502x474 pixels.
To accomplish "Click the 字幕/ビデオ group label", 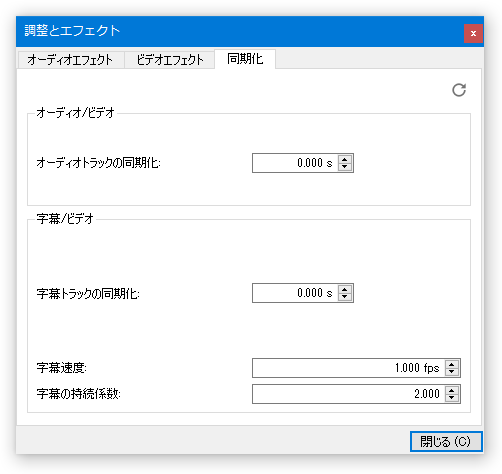I will click(65, 219).
